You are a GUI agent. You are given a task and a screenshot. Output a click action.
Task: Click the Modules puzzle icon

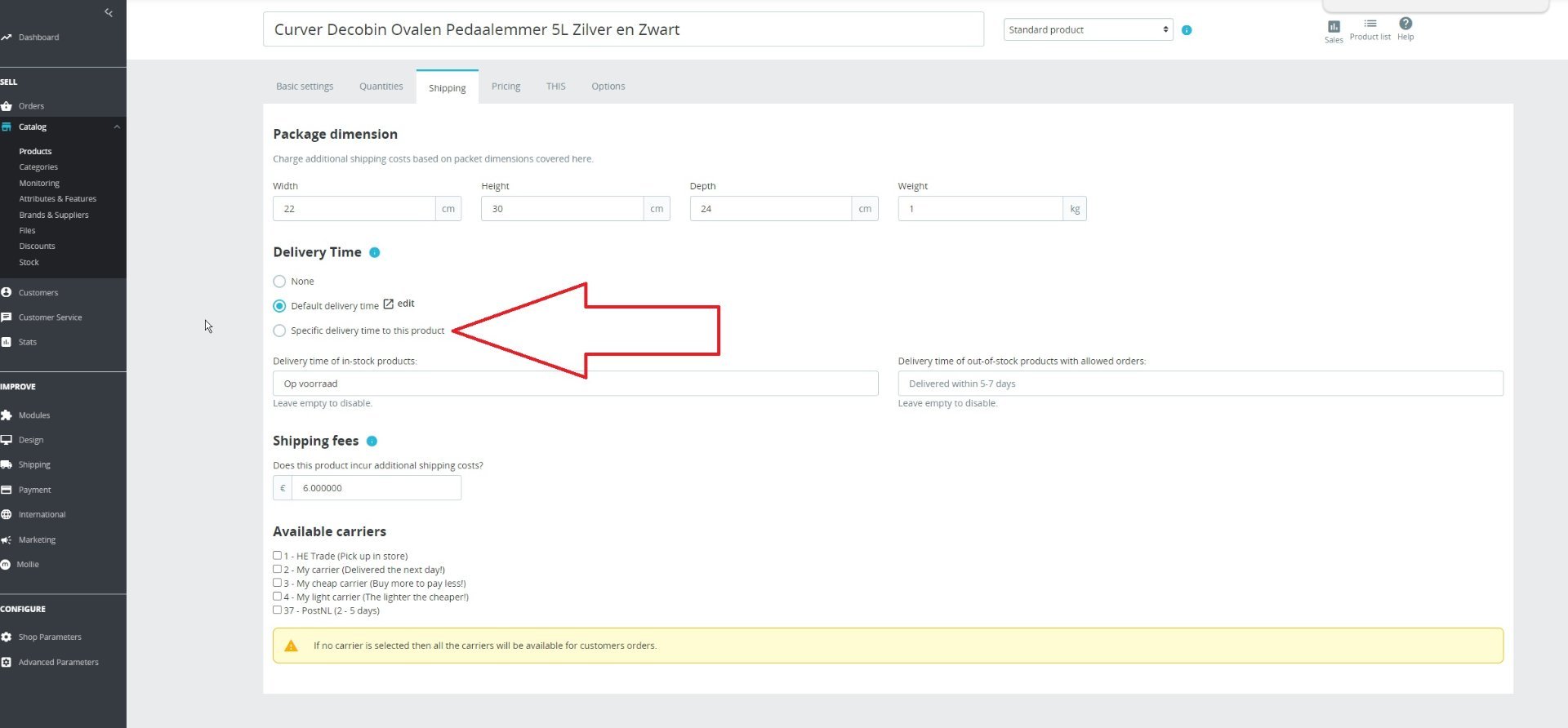pos(7,415)
